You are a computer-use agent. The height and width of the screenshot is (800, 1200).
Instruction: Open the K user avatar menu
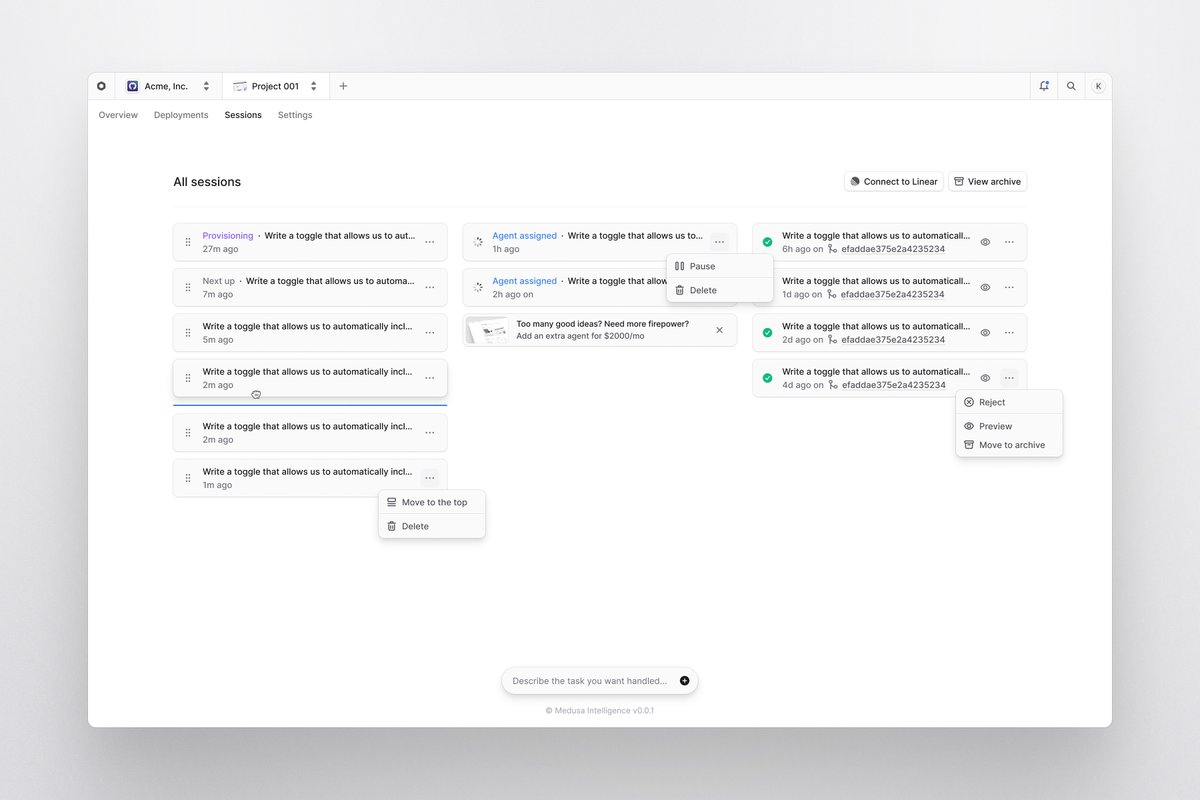coord(1098,86)
